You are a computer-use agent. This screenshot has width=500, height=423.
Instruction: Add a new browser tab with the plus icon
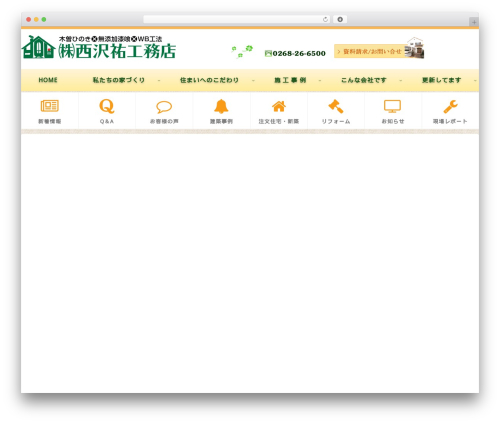tap(474, 22)
